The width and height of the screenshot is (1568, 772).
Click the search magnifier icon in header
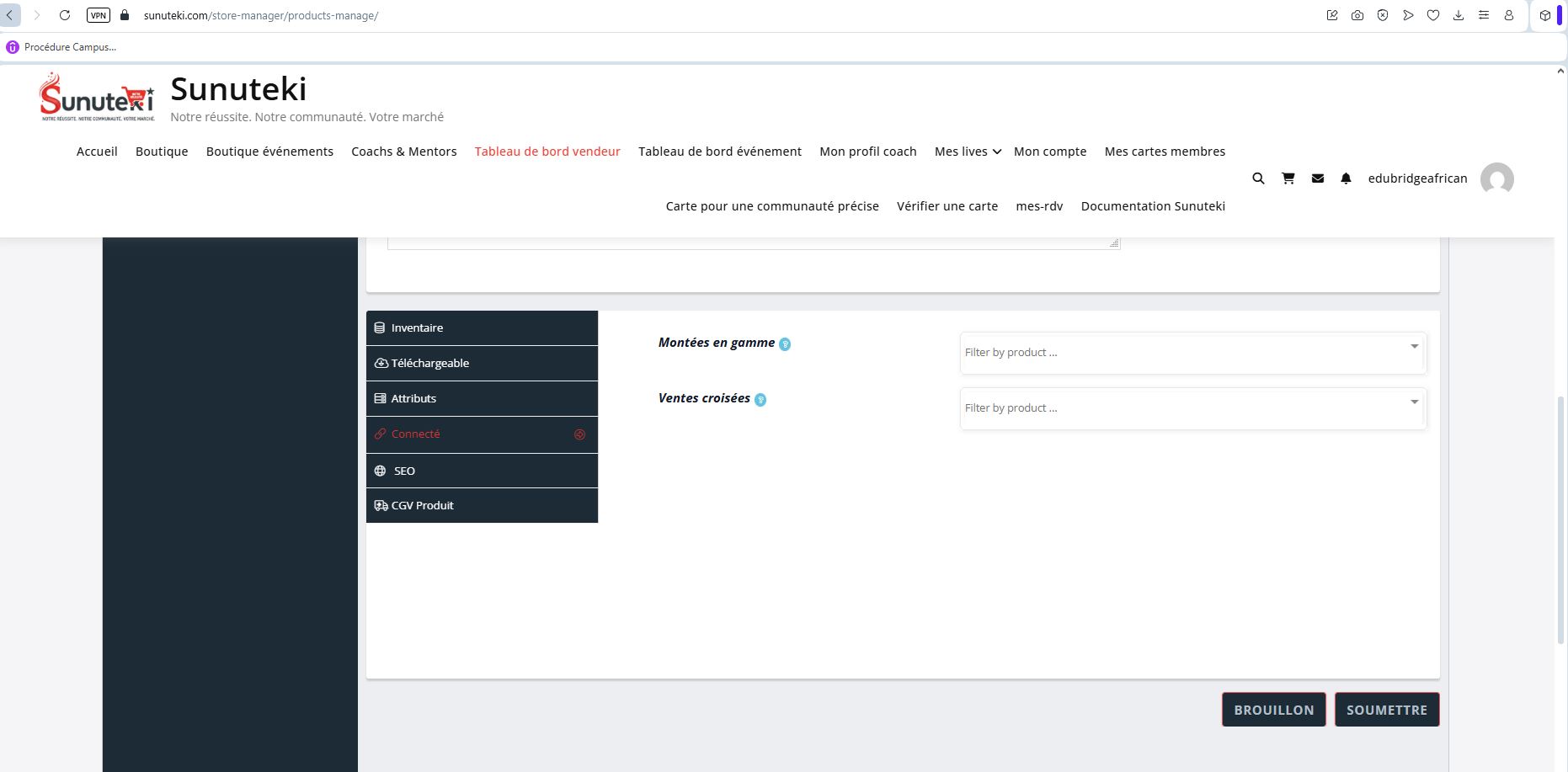(1258, 178)
